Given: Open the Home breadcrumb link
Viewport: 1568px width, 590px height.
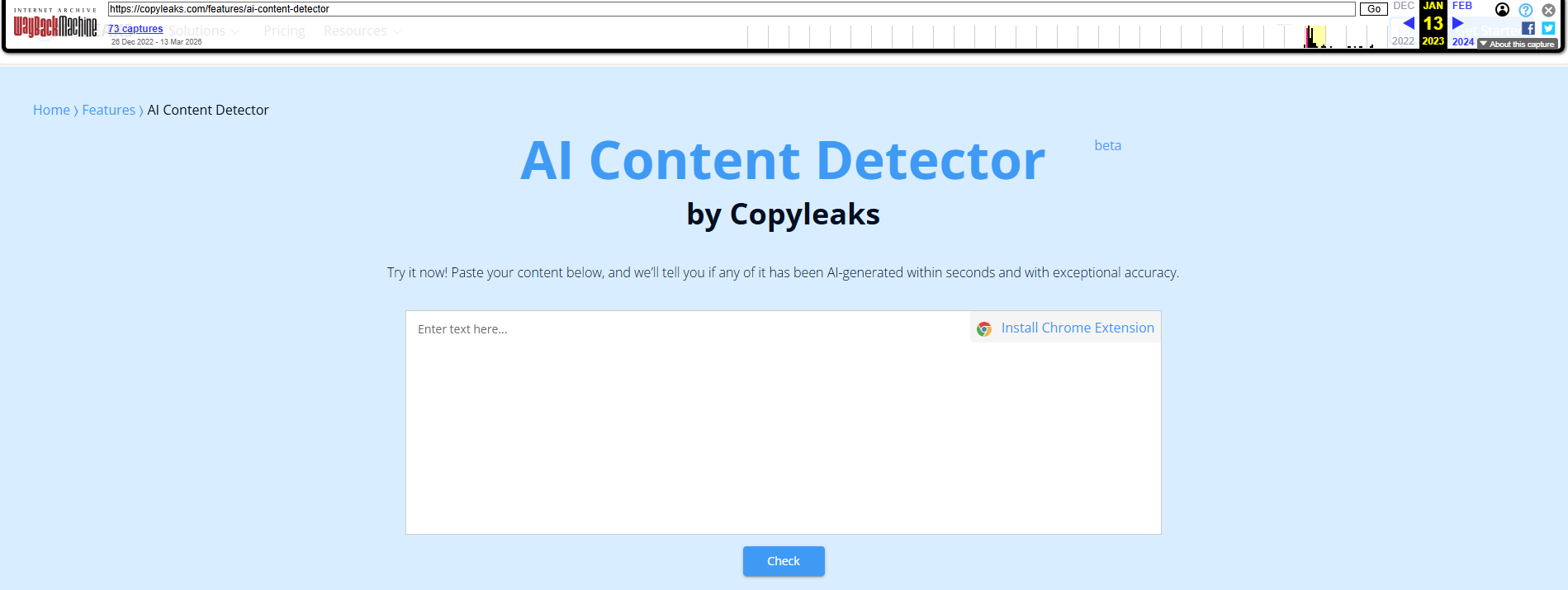Looking at the screenshot, I should click(x=51, y=110).
